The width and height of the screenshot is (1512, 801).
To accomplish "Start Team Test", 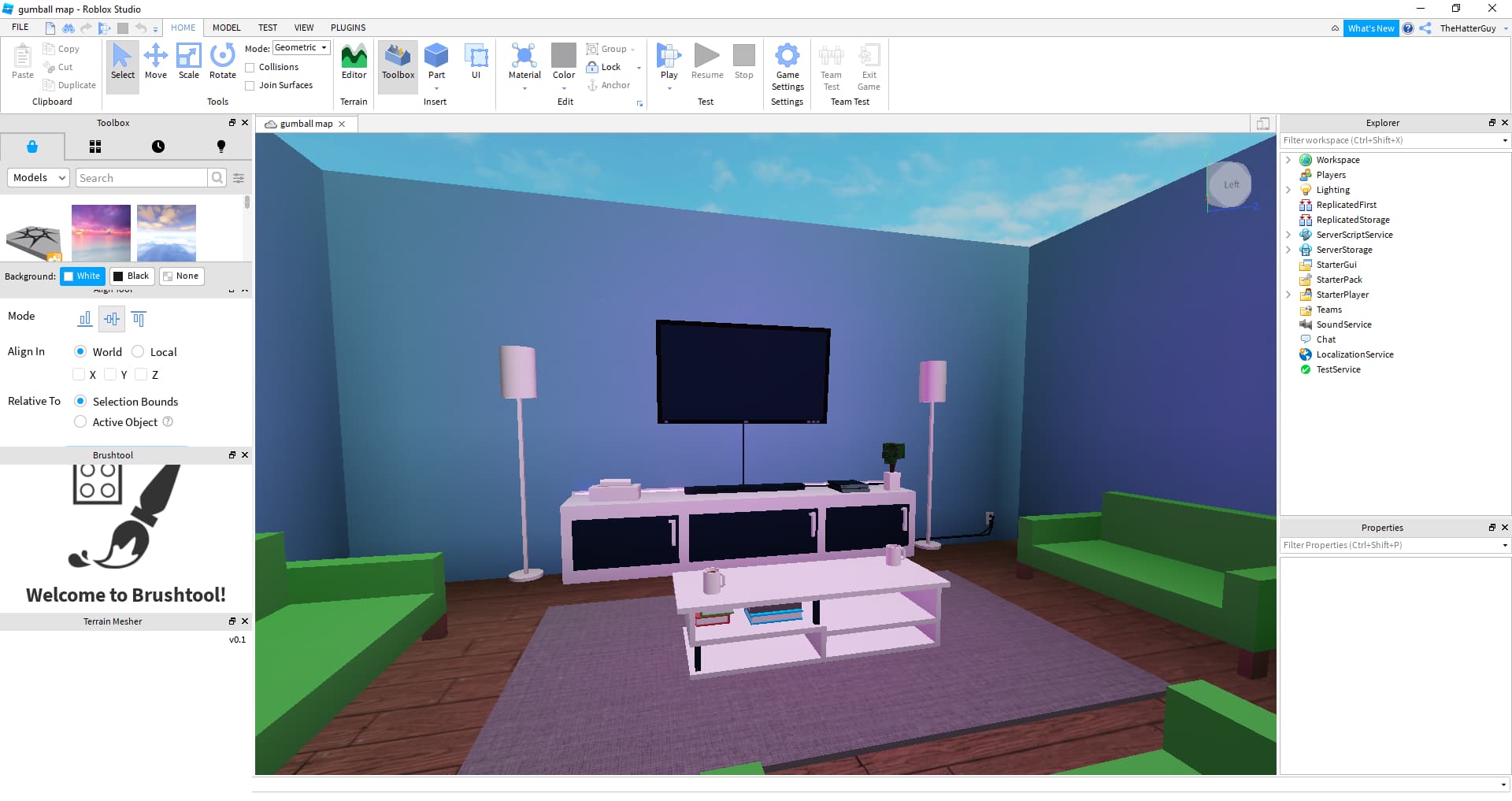I will tap(831, 67).
